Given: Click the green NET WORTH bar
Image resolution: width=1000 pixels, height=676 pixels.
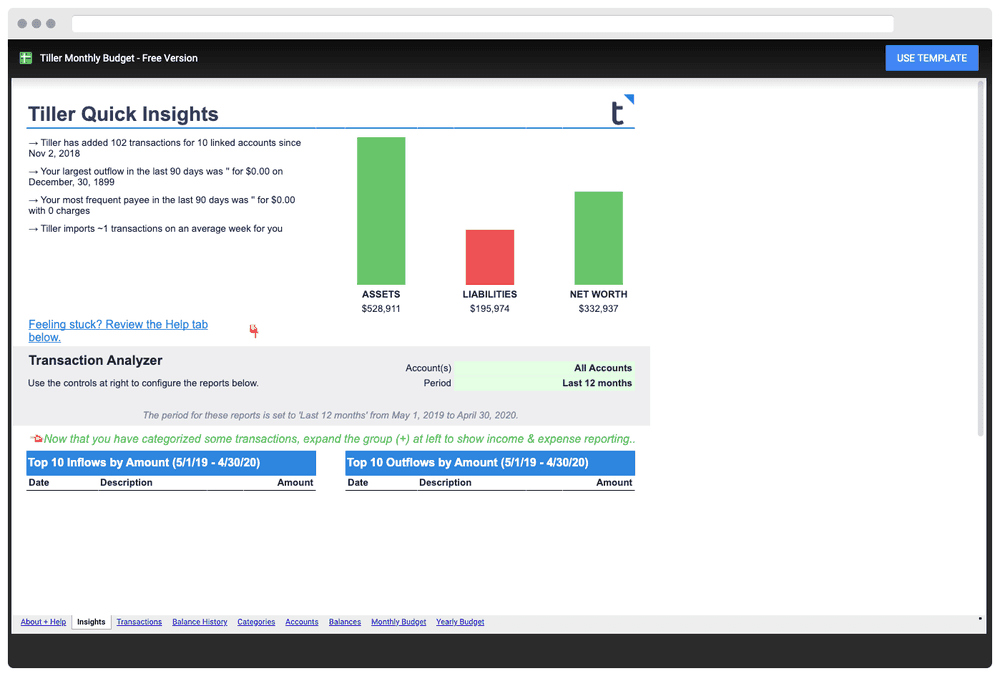Looking at the screenshot, I should click(599, 238).
